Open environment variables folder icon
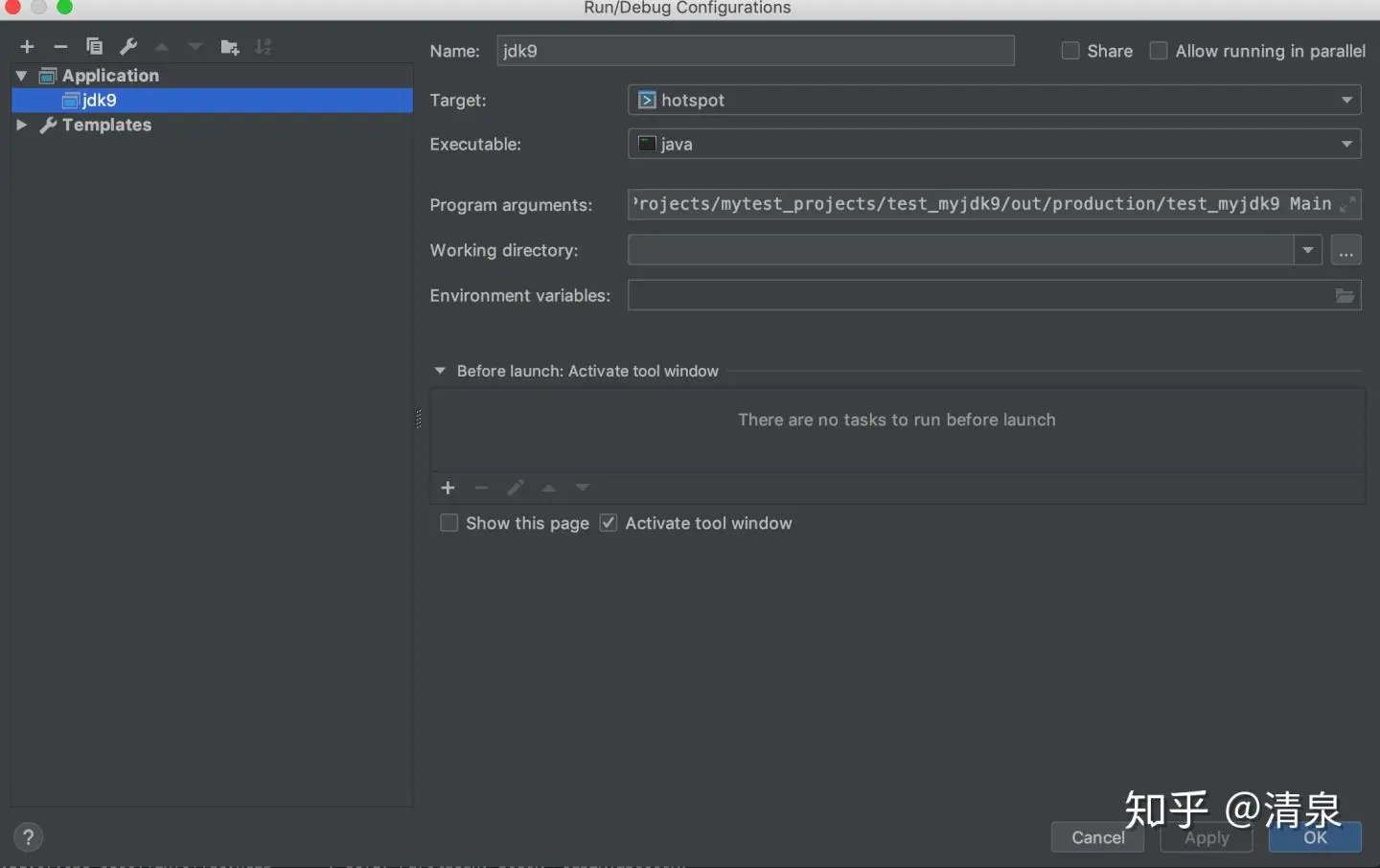This screenshot has height=868, width=1380. (1345, 295)
